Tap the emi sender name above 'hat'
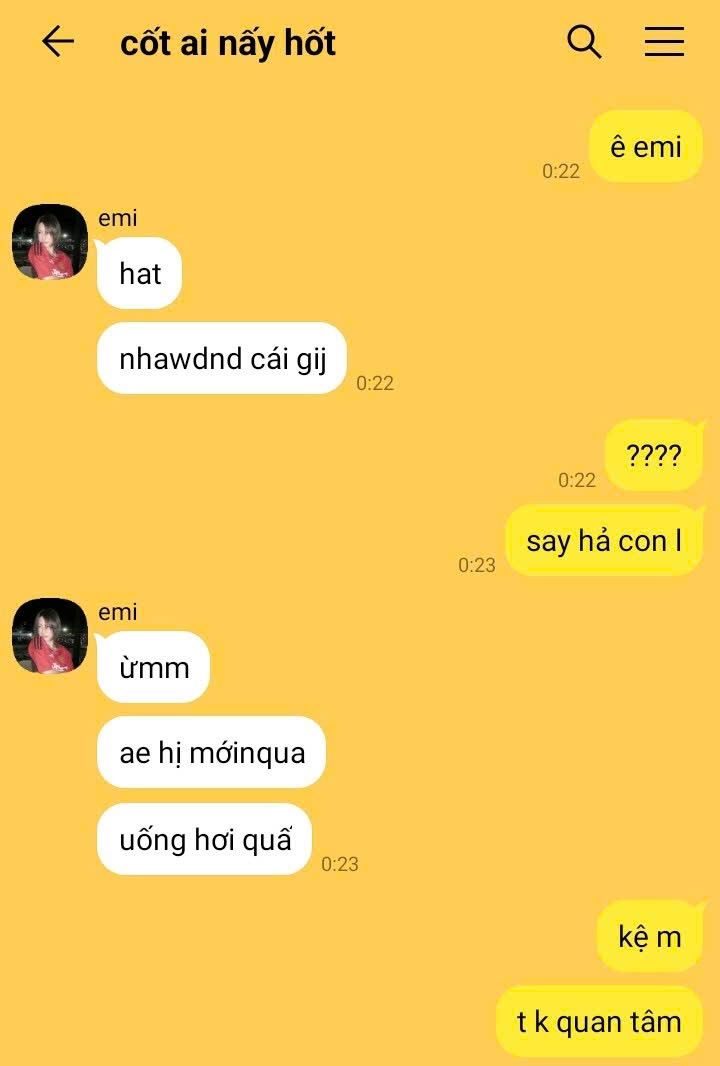Viewport: 720px width, 1066px height. coord(118,218)
